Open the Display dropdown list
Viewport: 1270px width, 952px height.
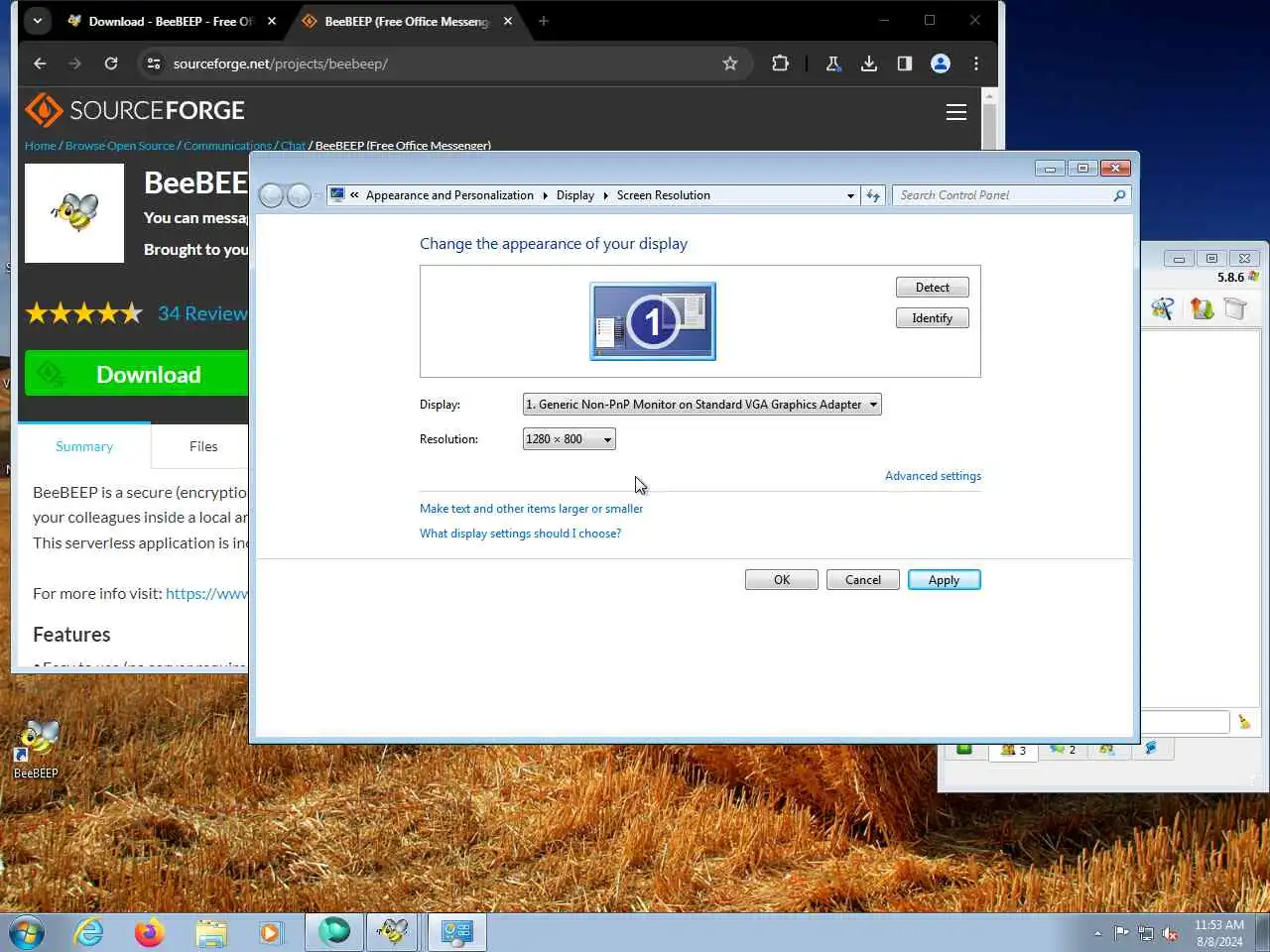(x=702, y=405)
